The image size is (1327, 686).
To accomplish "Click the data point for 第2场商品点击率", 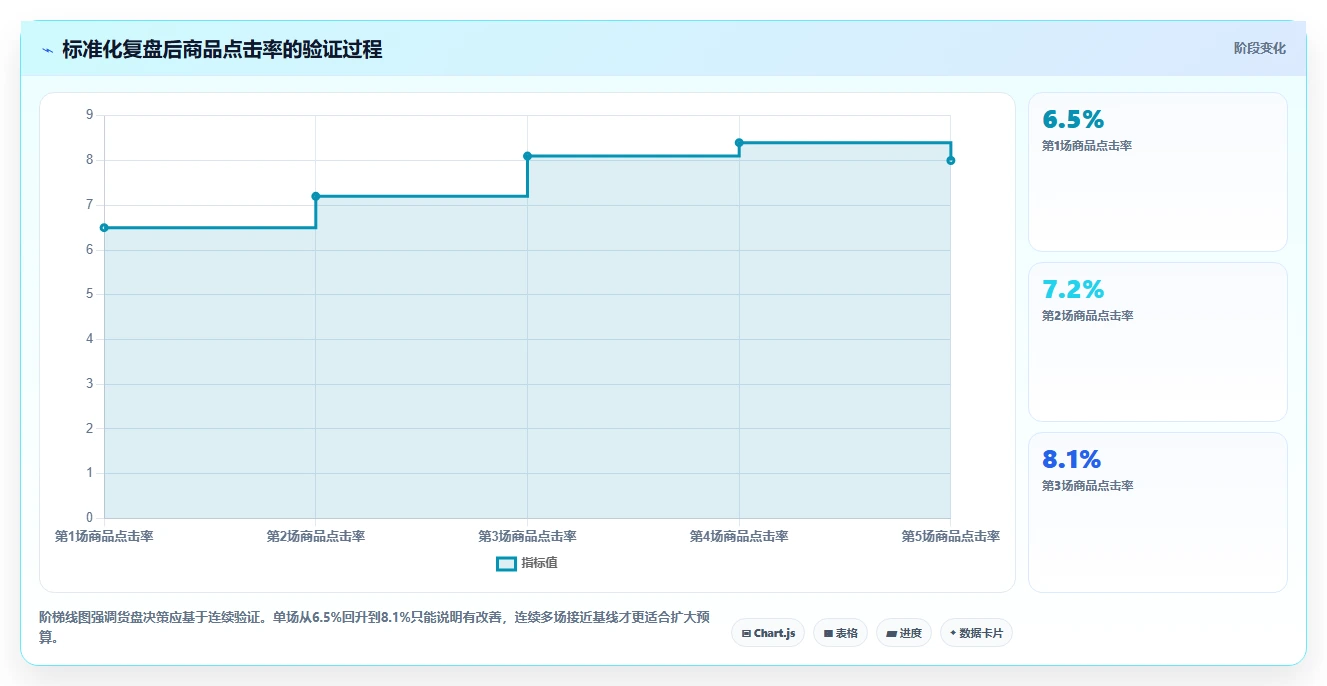I will 316,196.
